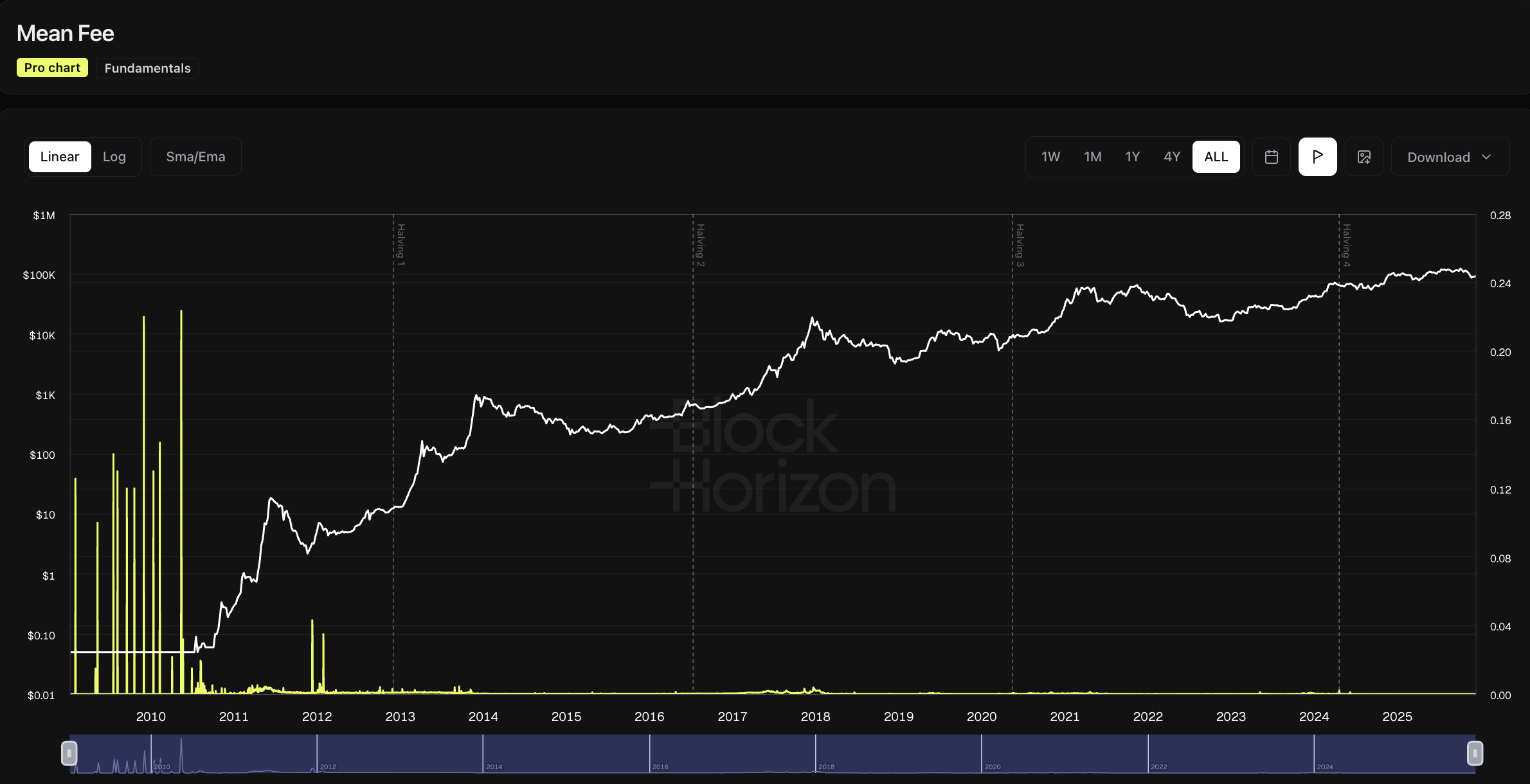
Task: Open the Download menu
Action: tap(1439, 157)
